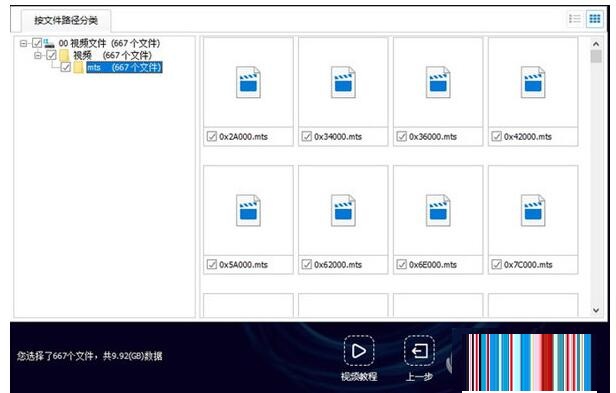Select the 0x42000.mts video file icon
This screenshot has height=393, width=616.
point(533,82)
